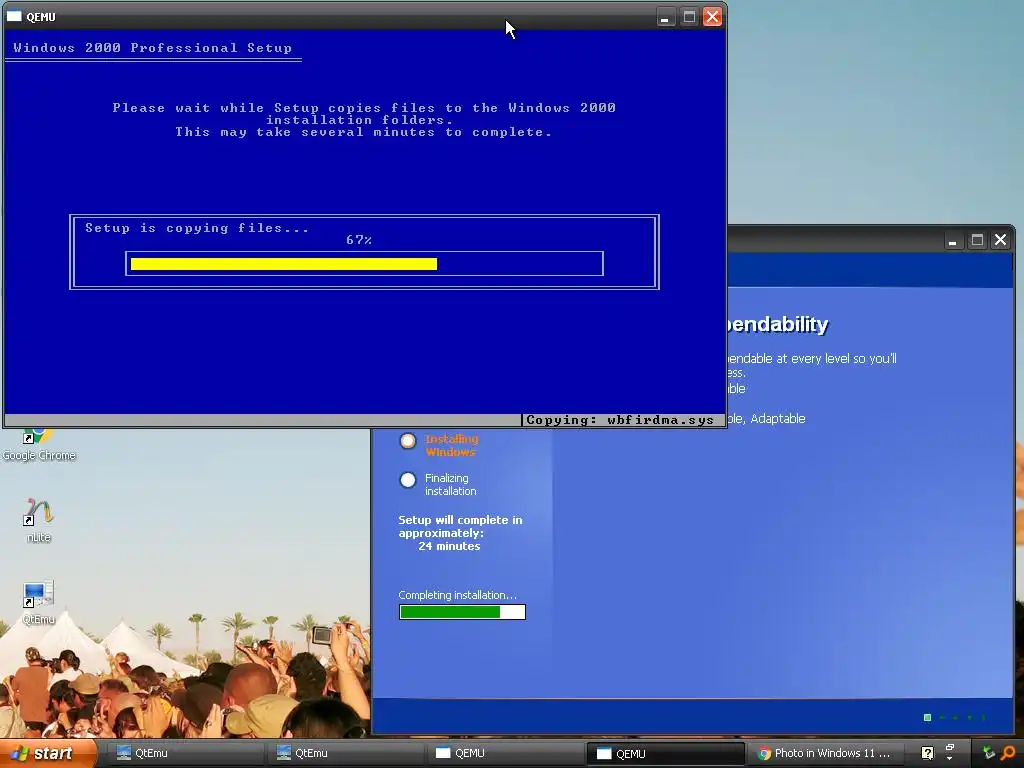This screenshot has height=768, width=1024.
Task: Click the orange magnifier tray icon
Action: [x=1009, y=753]
